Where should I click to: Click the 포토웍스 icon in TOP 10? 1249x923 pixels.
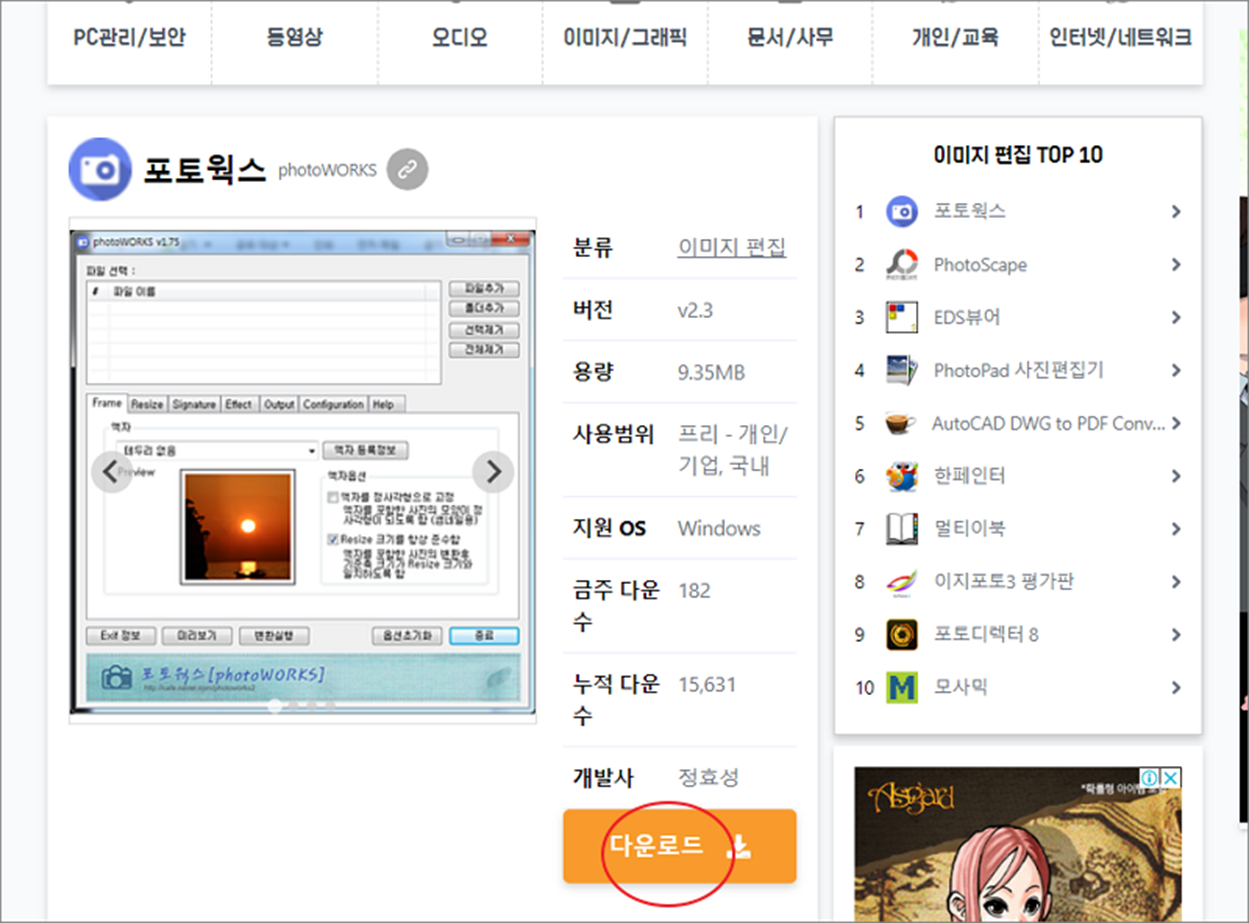[x=902, y=212]
